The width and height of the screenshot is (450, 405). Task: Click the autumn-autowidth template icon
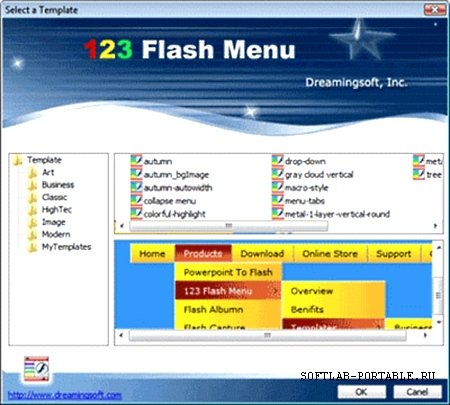tap(136, 187)
